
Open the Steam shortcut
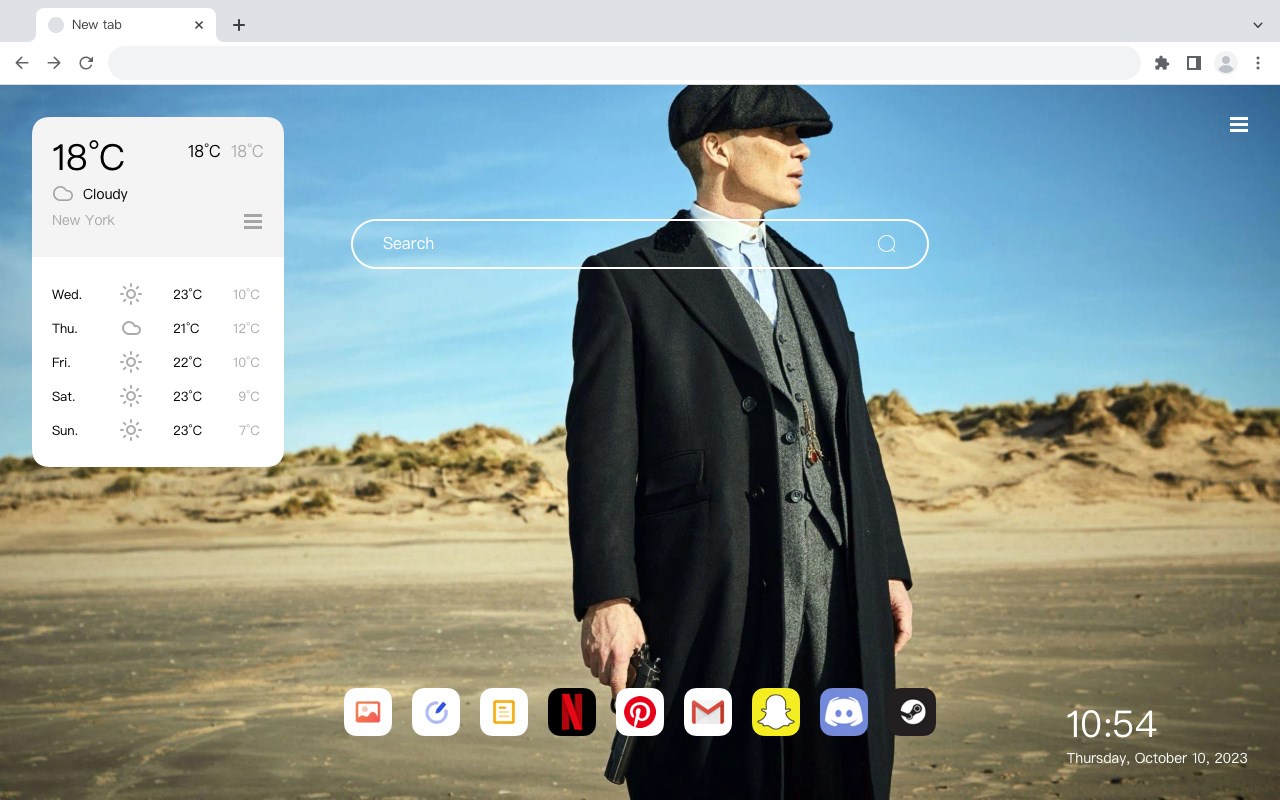912,712
